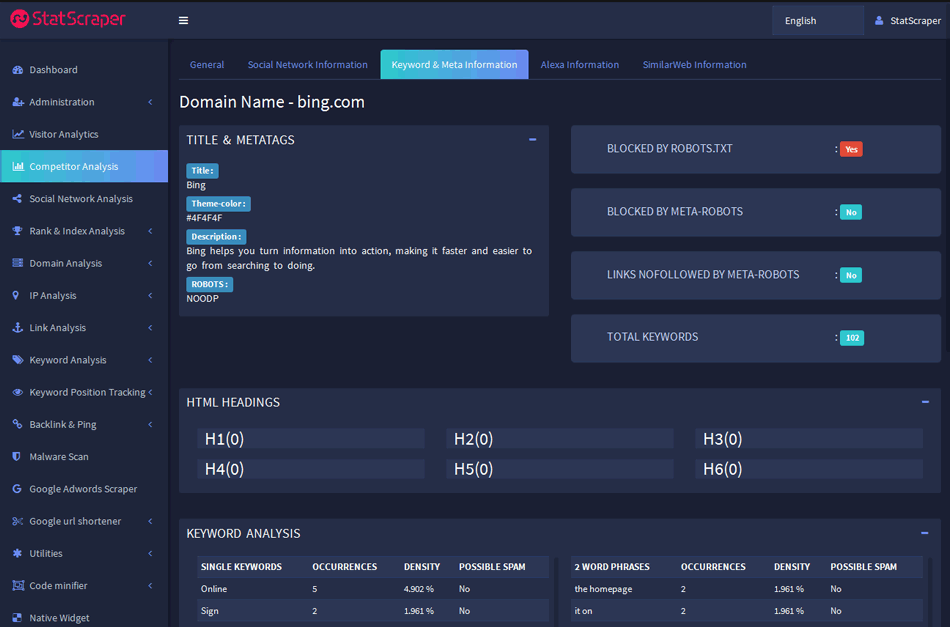Click the Title: label badge
This screenshot has width=950, height=627.
tap(202, 171)
